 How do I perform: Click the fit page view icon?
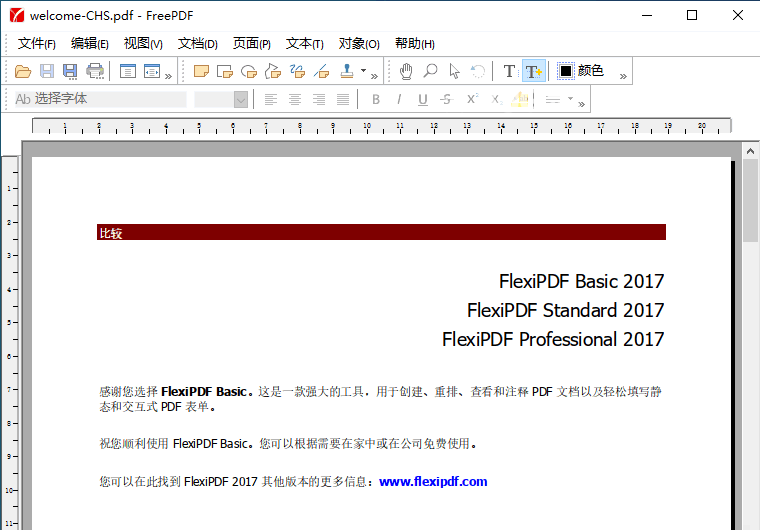(128, 71)
